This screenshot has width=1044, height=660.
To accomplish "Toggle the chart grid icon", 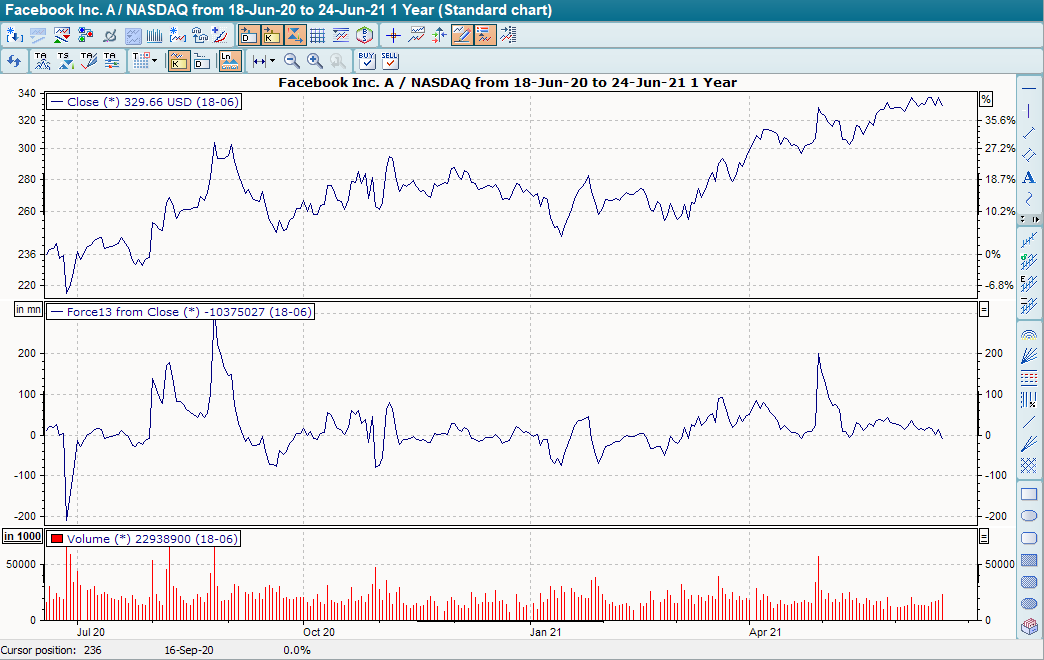I will click(317, 34).
